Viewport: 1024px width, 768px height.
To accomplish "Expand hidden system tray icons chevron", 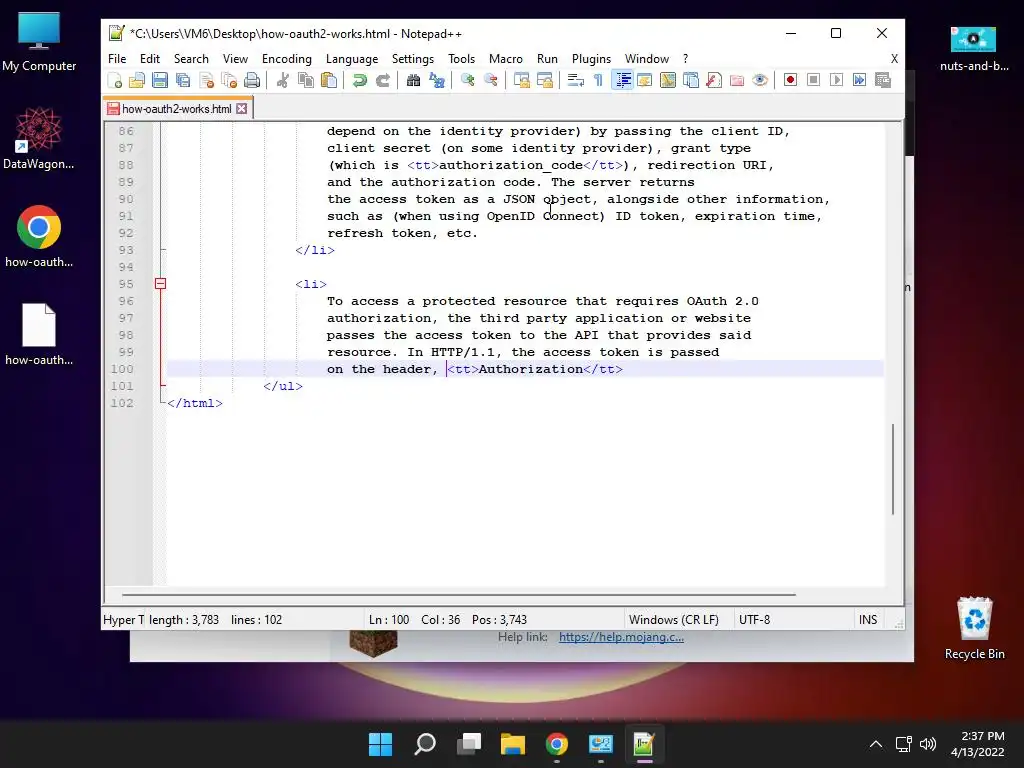I will pos(876,744).
